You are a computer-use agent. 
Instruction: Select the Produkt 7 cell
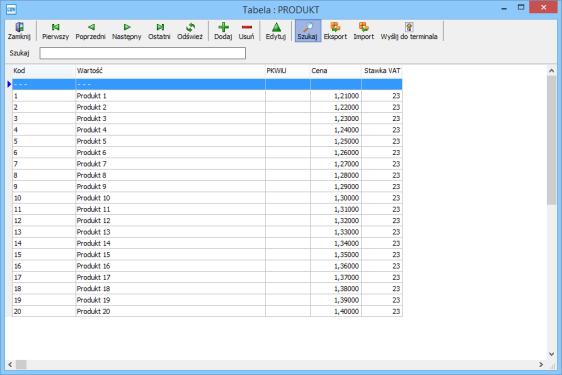(170, 164)
